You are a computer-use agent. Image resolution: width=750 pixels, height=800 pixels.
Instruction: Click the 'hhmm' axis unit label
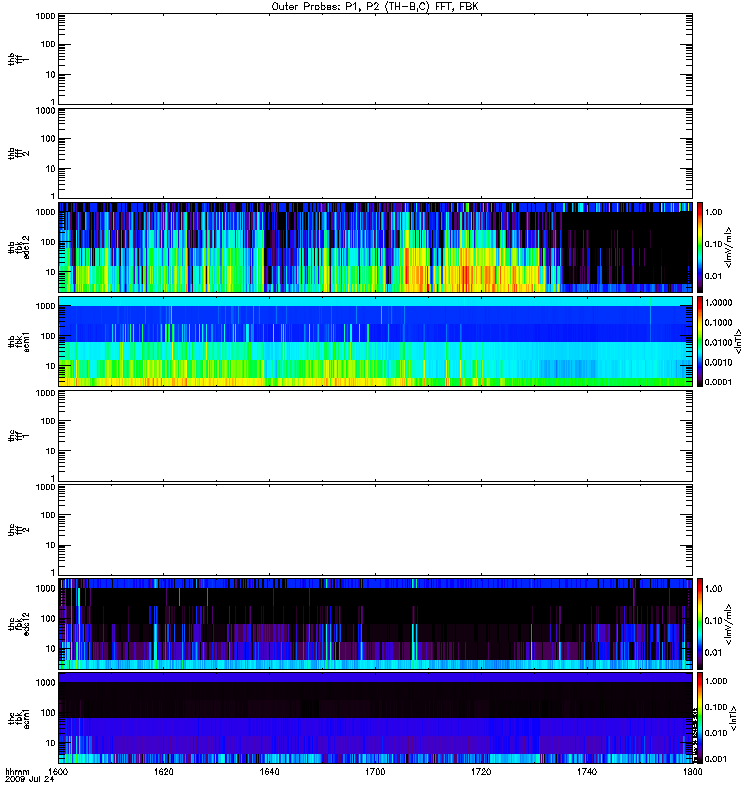coord(18,771)
